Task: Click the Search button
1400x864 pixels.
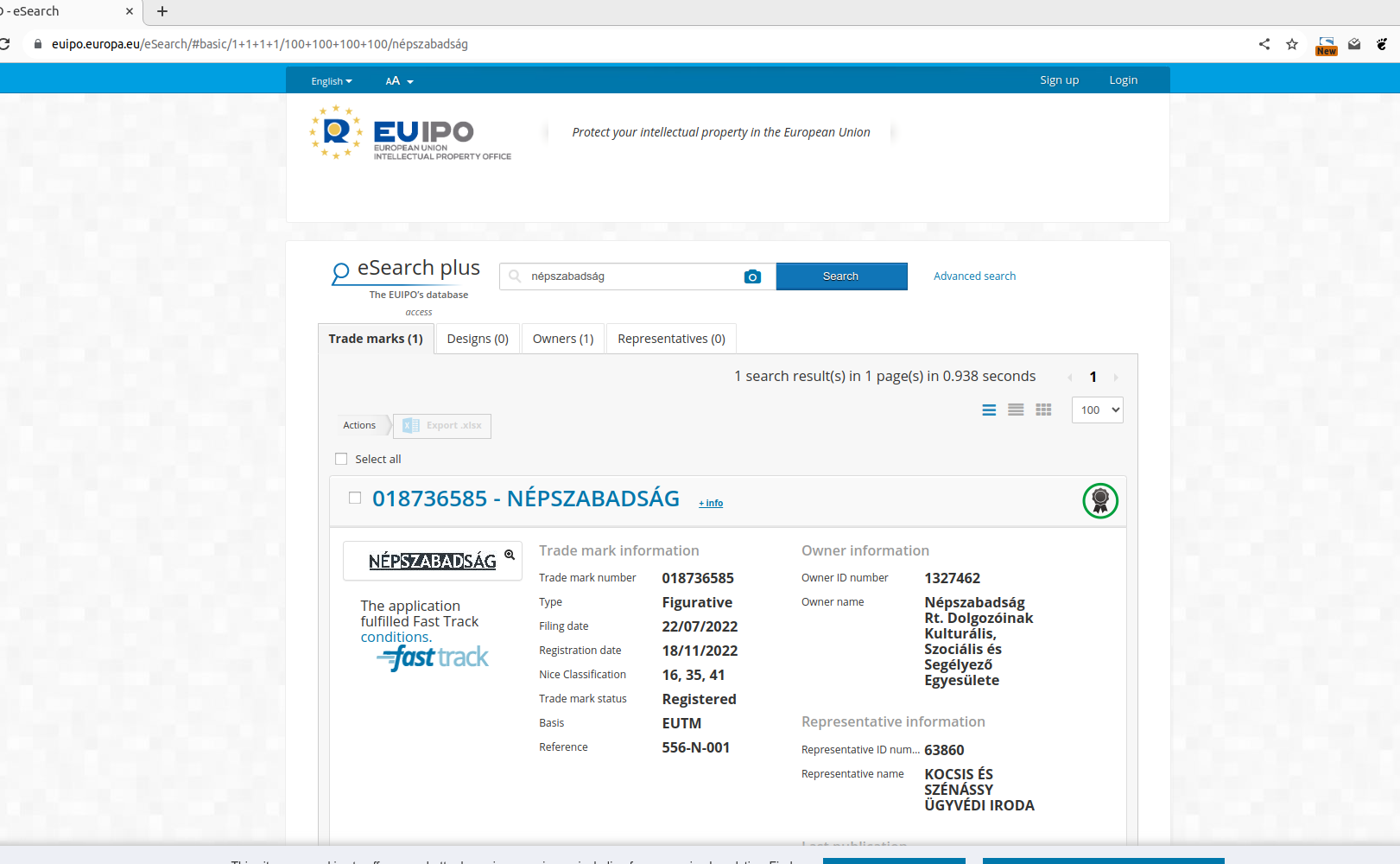Action: click(x=841, y=276)
